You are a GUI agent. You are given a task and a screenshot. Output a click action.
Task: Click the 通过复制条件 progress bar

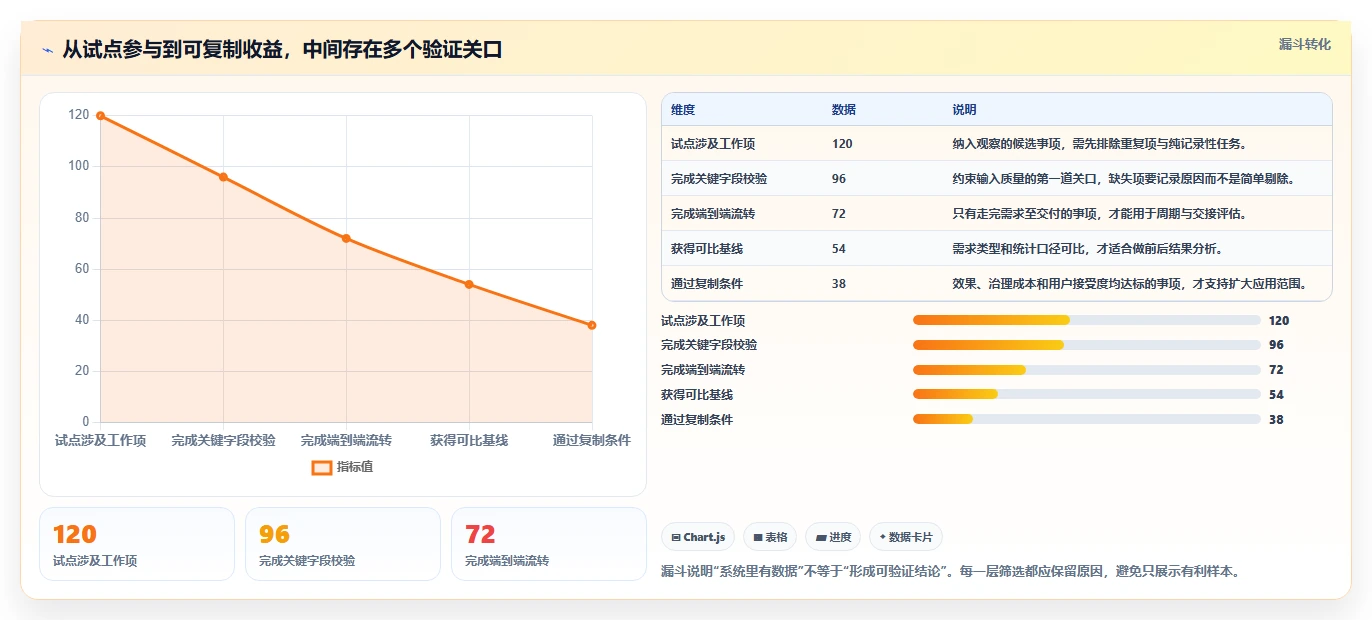coord(1087,420)
